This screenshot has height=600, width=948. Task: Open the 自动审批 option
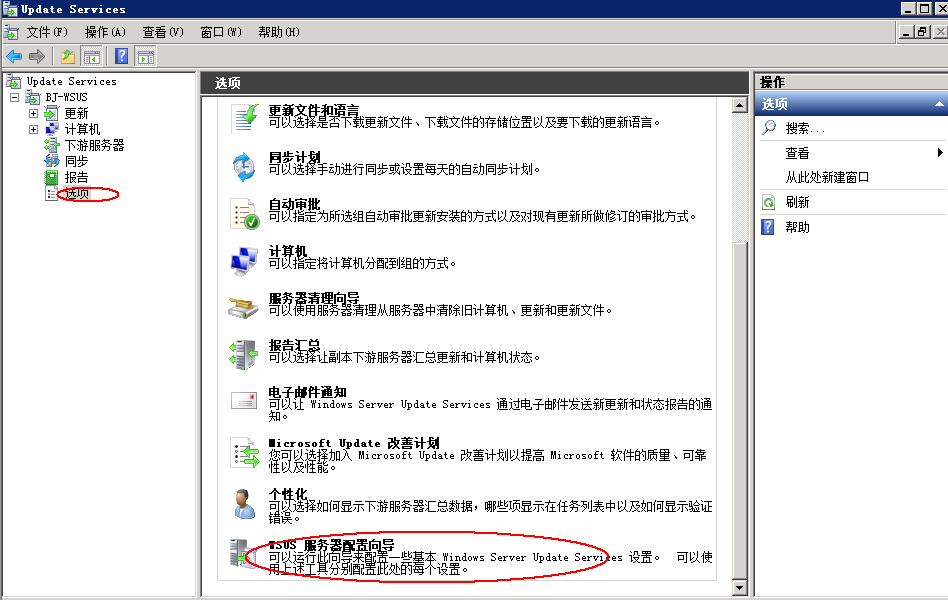[294, 204]
